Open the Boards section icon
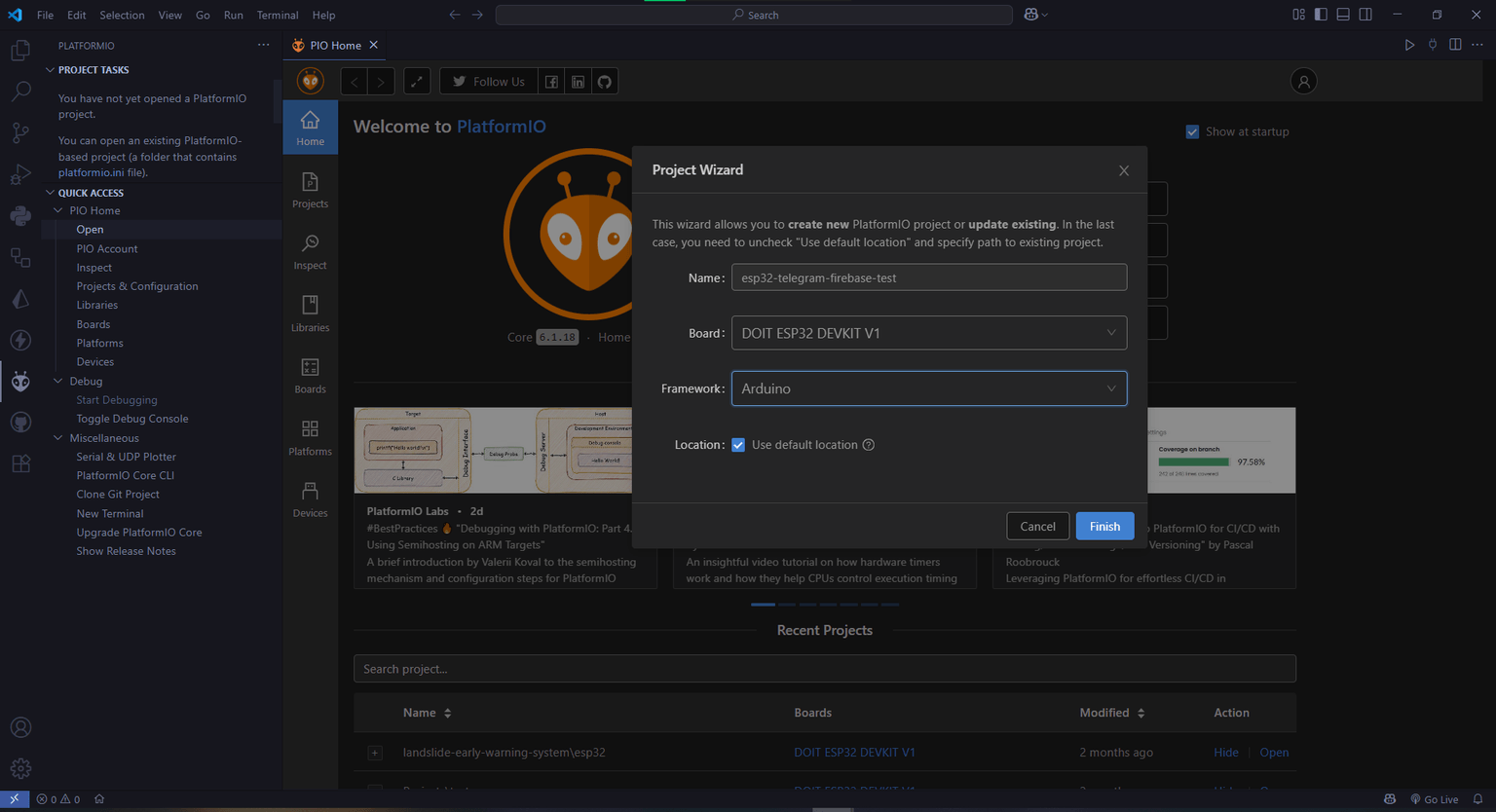Viewport: 1496px width, 812px height. click(x=310, y=374)
